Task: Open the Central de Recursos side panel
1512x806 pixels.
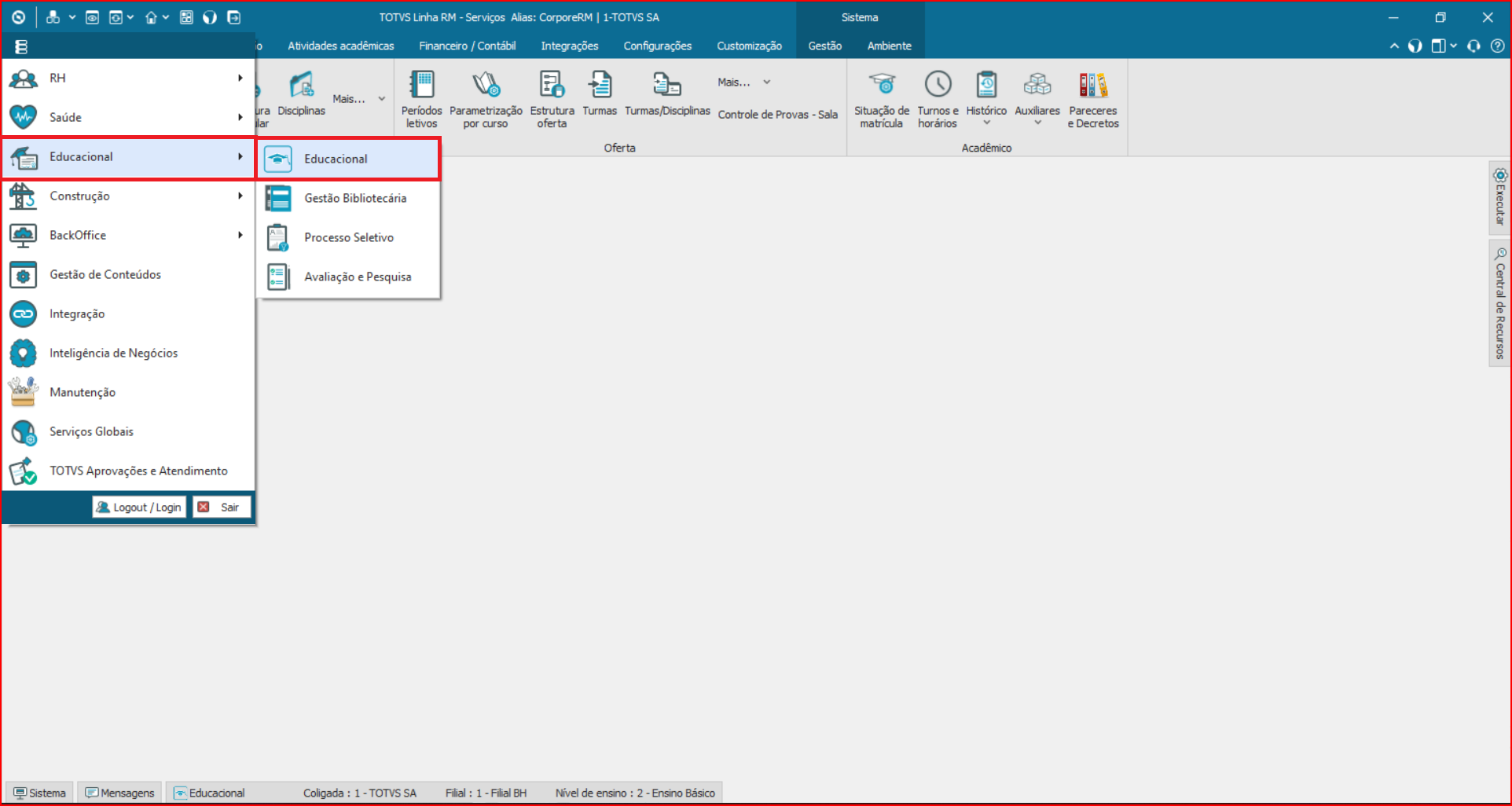Action: 1499,303
